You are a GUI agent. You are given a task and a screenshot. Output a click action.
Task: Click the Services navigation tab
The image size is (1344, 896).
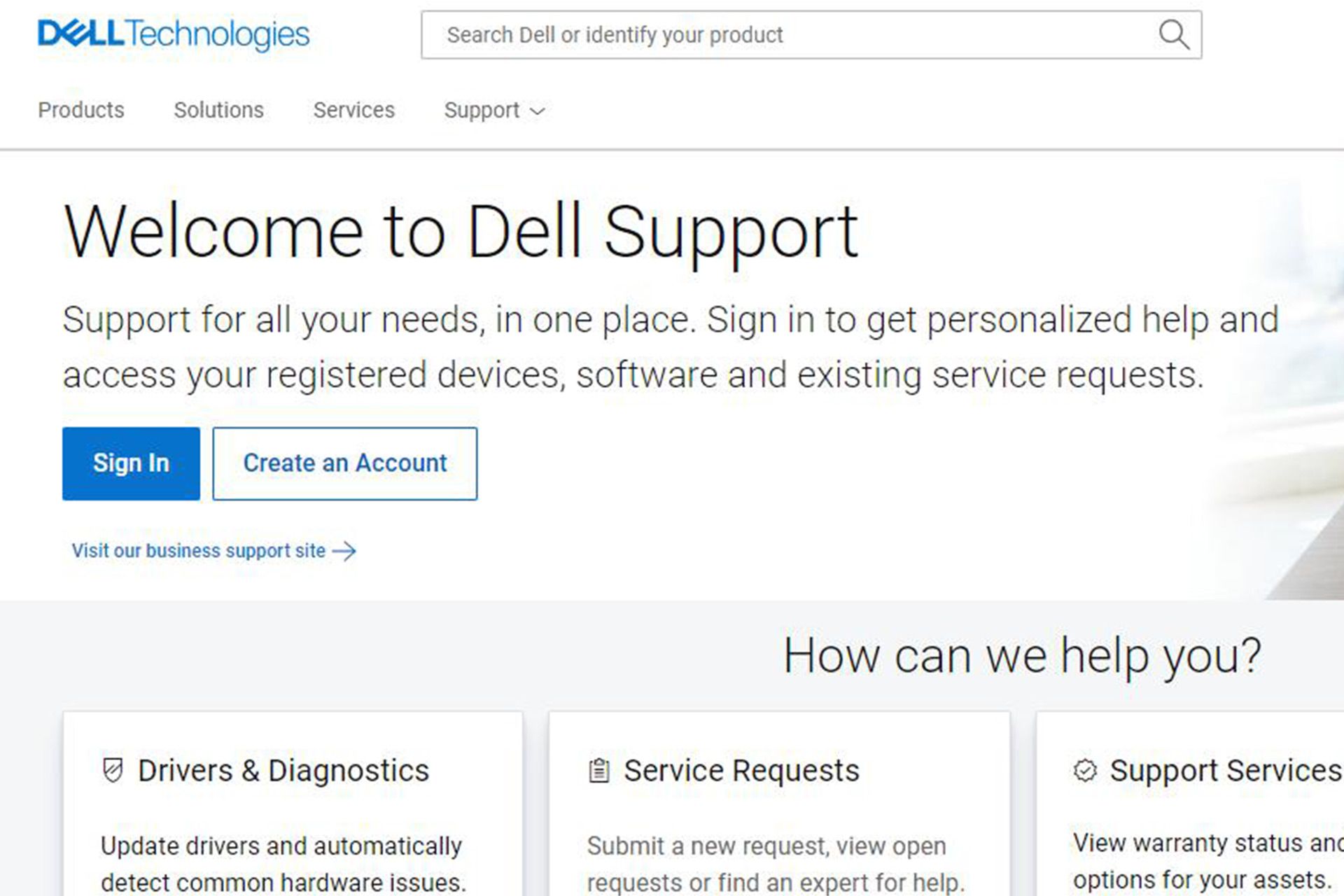pyautogui.click(x=354, y=110)
